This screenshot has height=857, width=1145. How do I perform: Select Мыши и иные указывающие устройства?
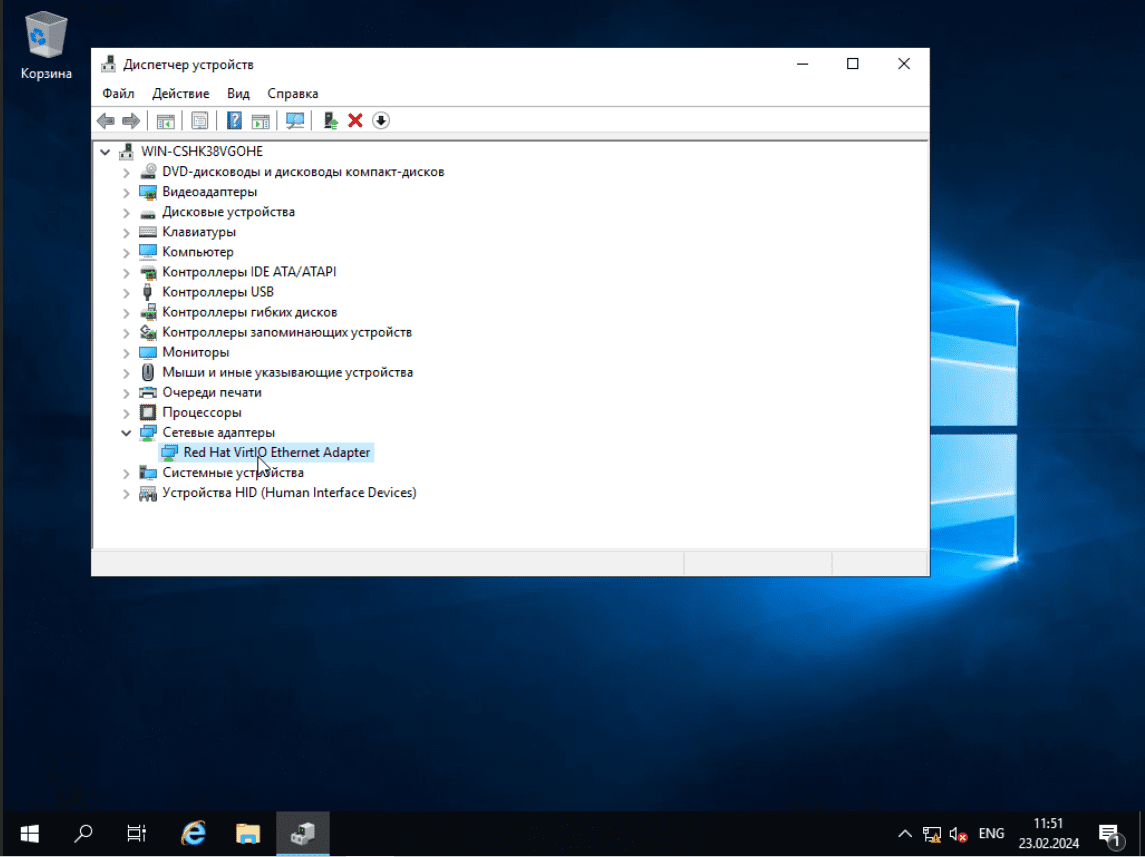288,372
